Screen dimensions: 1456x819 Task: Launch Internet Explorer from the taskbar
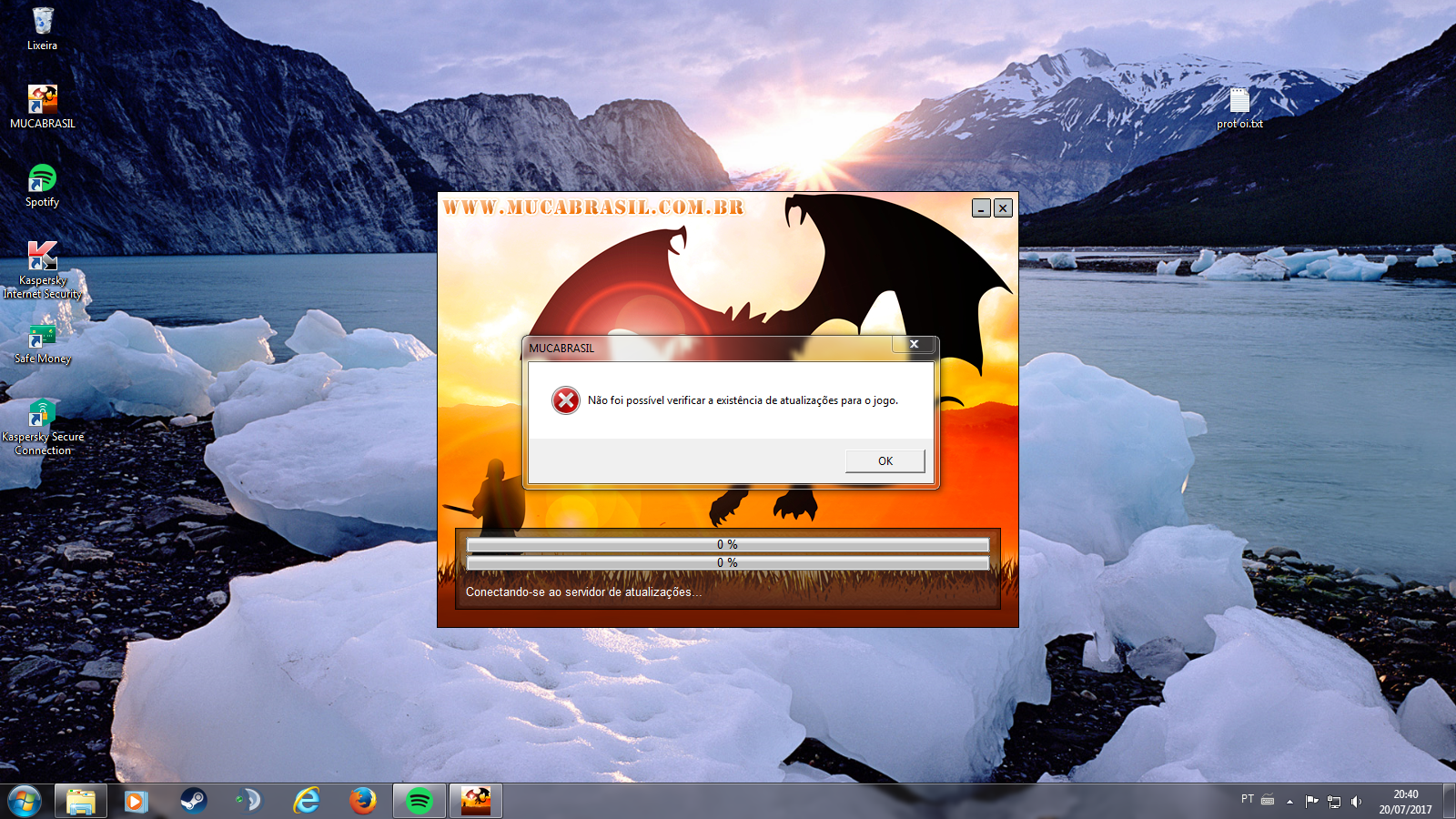307,801
